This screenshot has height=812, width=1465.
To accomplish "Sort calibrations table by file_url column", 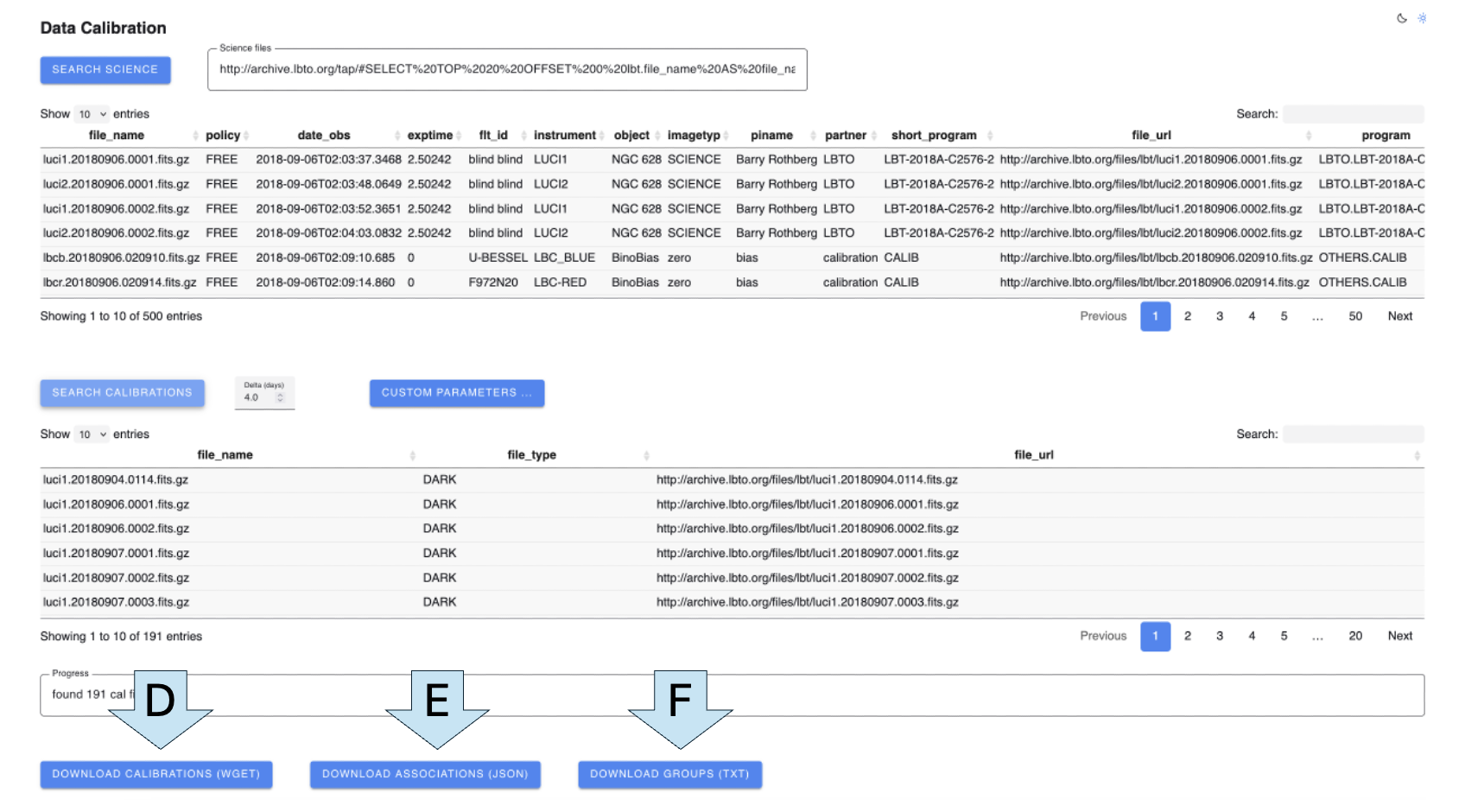I will (x=1033, y=455).
